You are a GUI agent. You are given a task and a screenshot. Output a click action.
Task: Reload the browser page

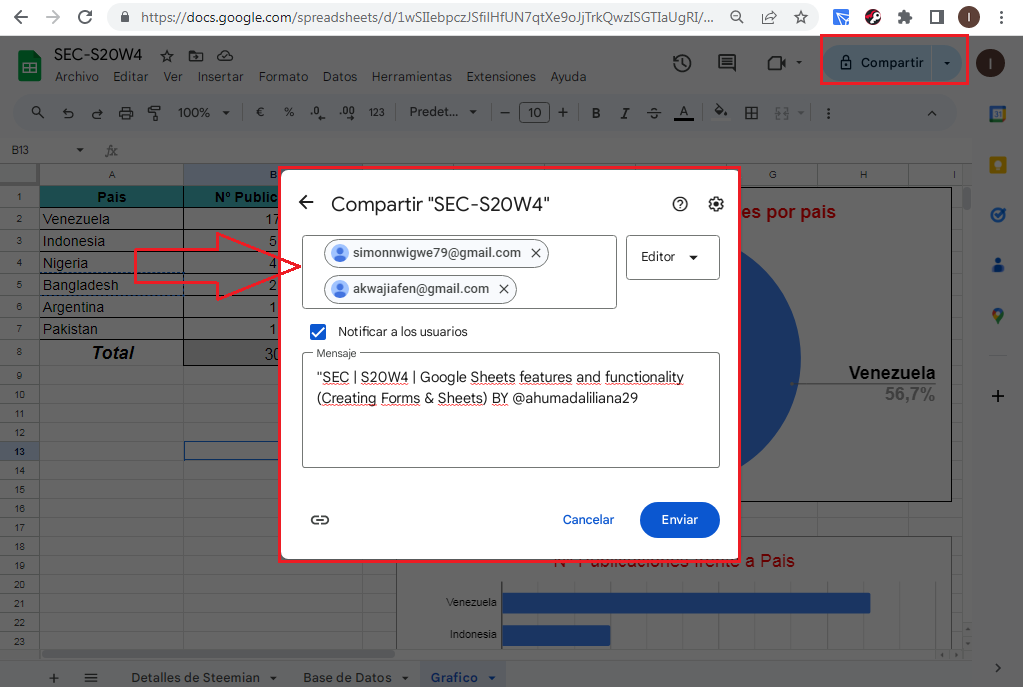coord(85,17)
